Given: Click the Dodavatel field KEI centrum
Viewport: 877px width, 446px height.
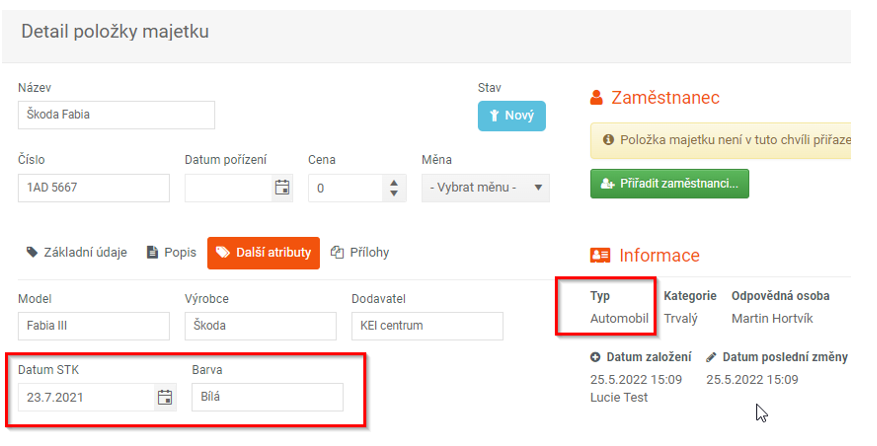Looking at the screenshot, I should (x=427, y=326).
